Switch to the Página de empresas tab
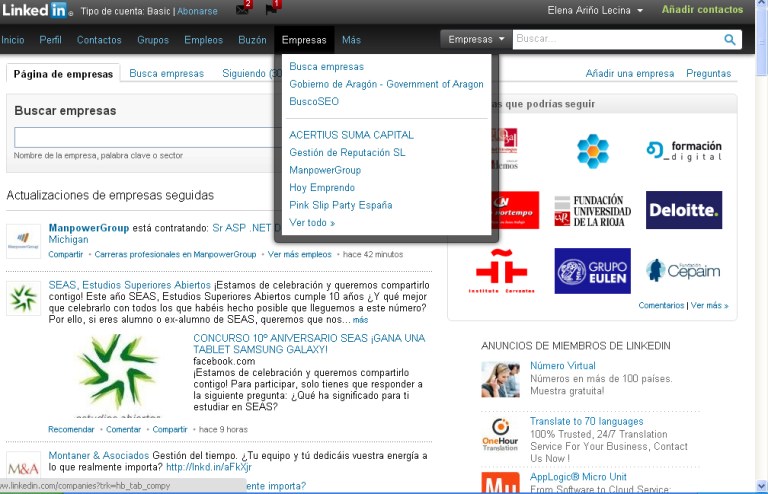 (63, 74)
